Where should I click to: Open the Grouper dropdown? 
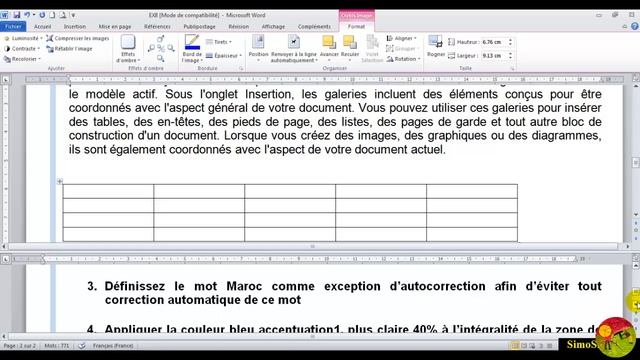point(403,49)
